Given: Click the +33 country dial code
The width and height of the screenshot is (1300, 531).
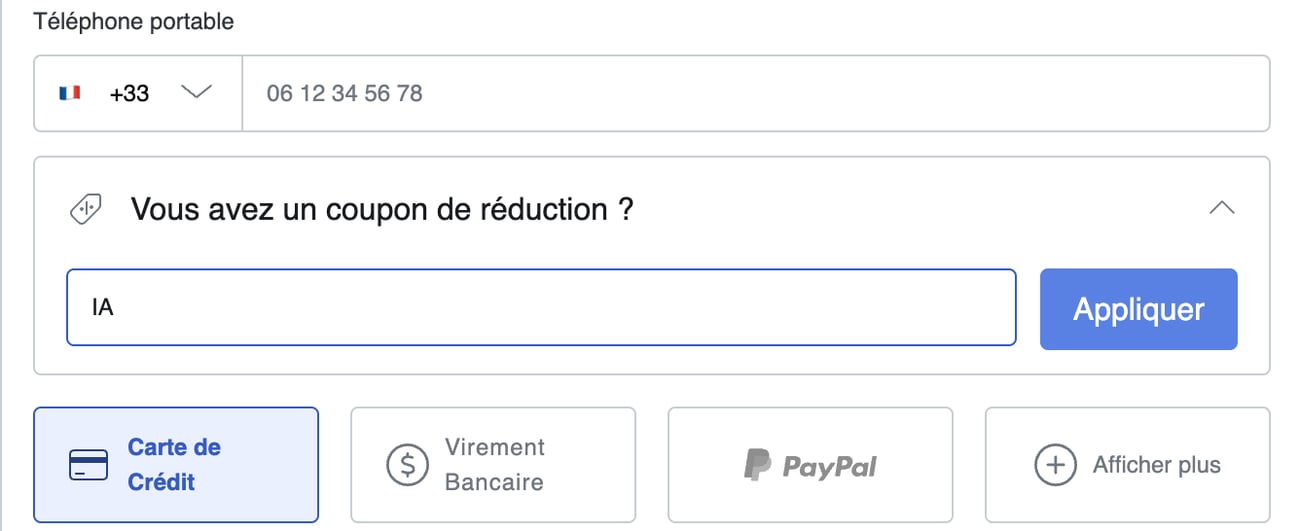Looking at the screenshot, I should pos(129,94).
